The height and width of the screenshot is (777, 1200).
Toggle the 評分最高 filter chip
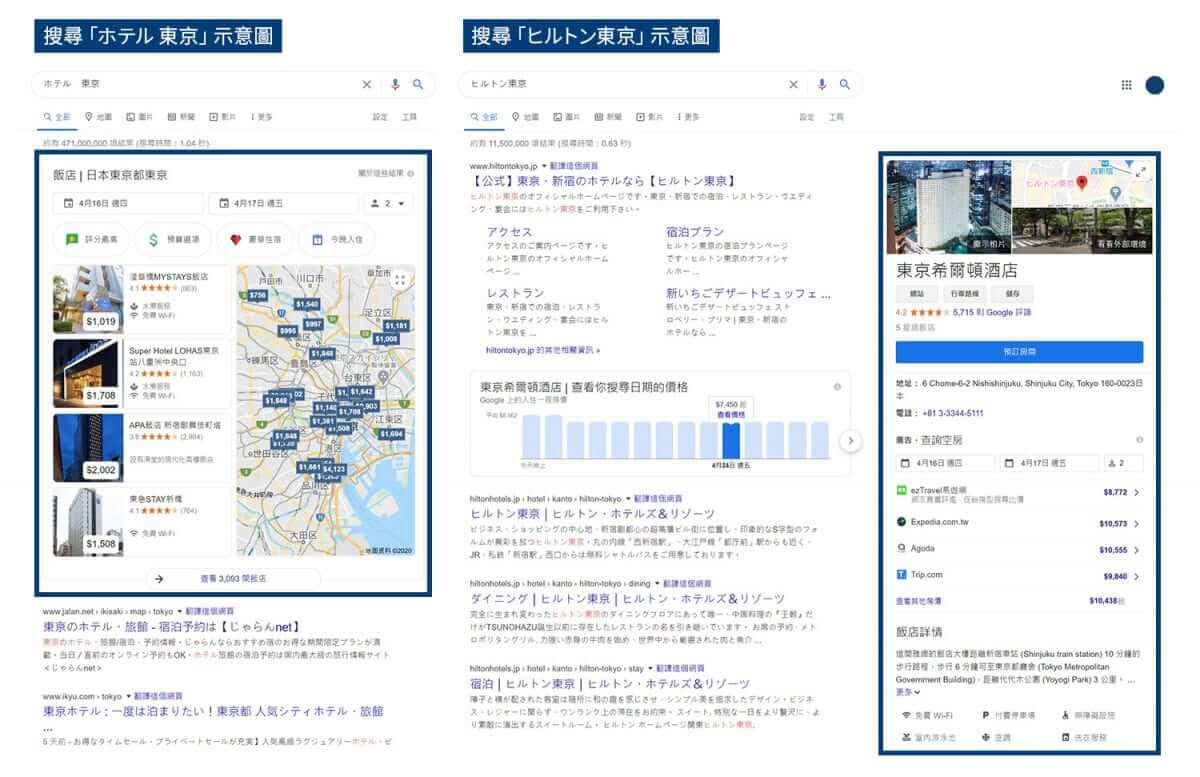pos(91,240)
